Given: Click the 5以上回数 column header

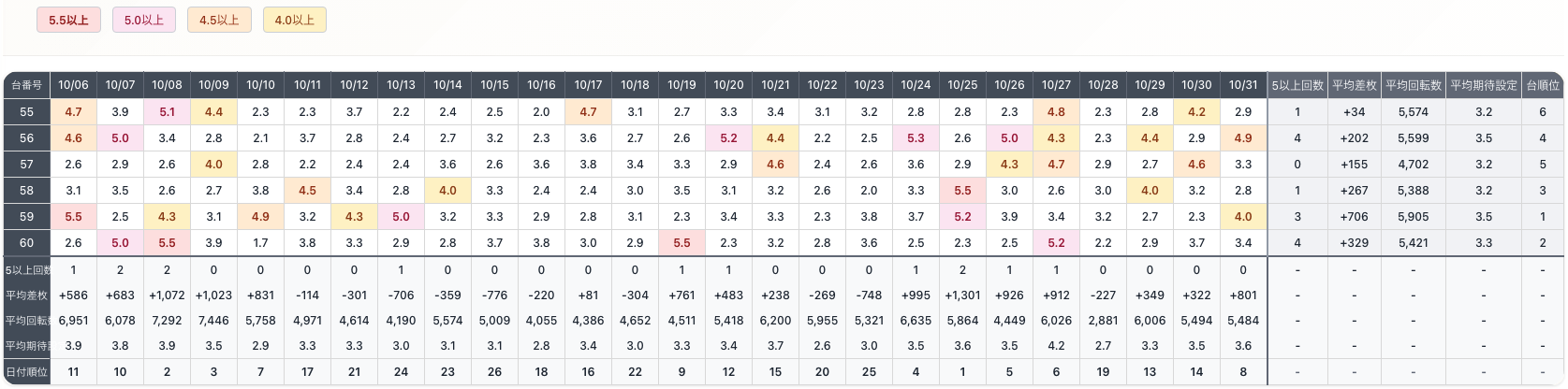Looking at the screenshot, I should point(1297,85).
